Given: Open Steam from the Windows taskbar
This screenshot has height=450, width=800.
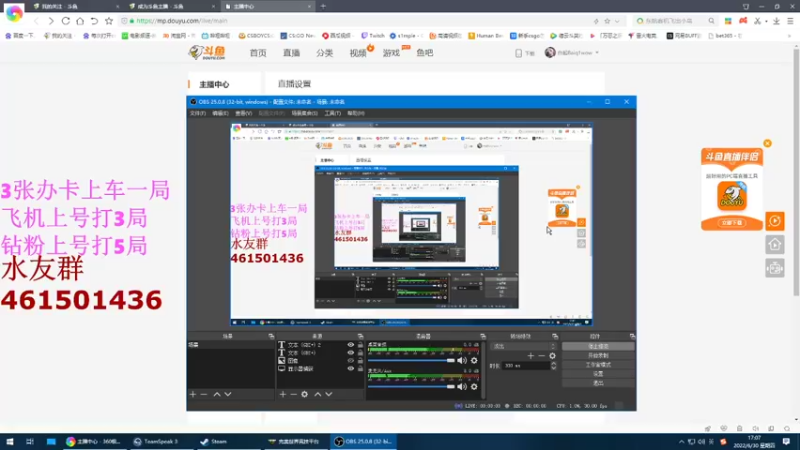Looking at the screenshot, I should tap(214, 442).
